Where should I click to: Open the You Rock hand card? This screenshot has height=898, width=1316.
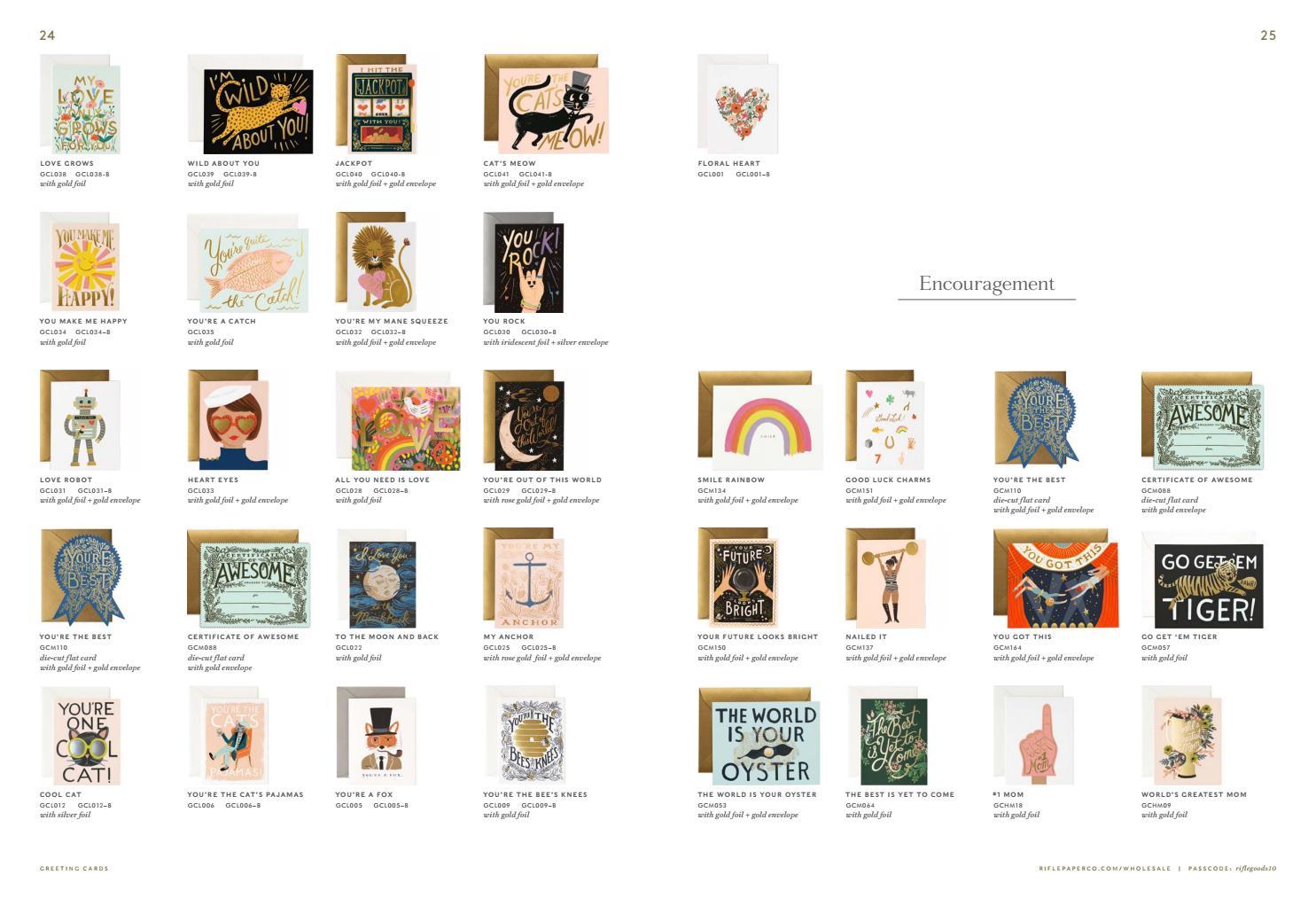pyautogui.click(x=523, y=262)
